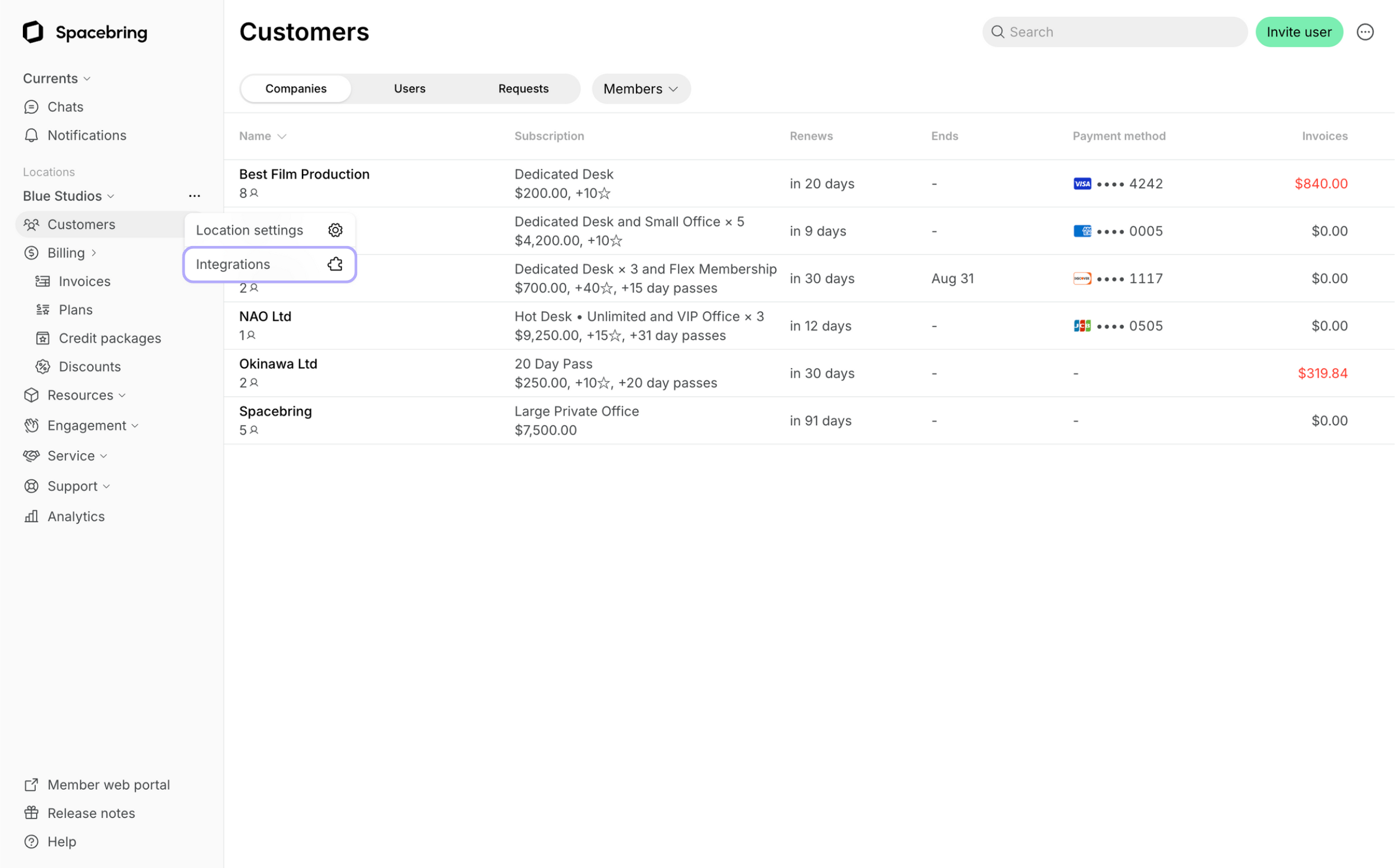Viewport: 1395px width, 868px height.
Task: Switch to the Requests tab
Action: click(523, 89)
